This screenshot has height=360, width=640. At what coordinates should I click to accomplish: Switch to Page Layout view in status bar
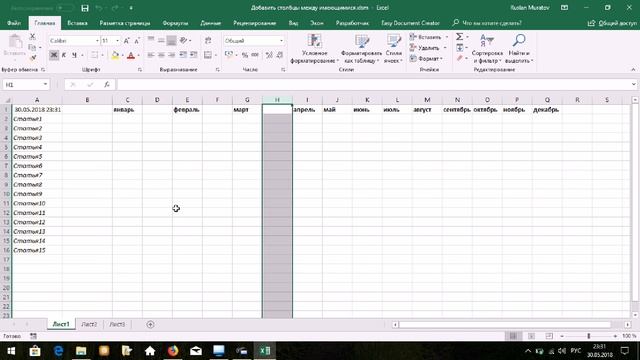[x=531, y=336]
